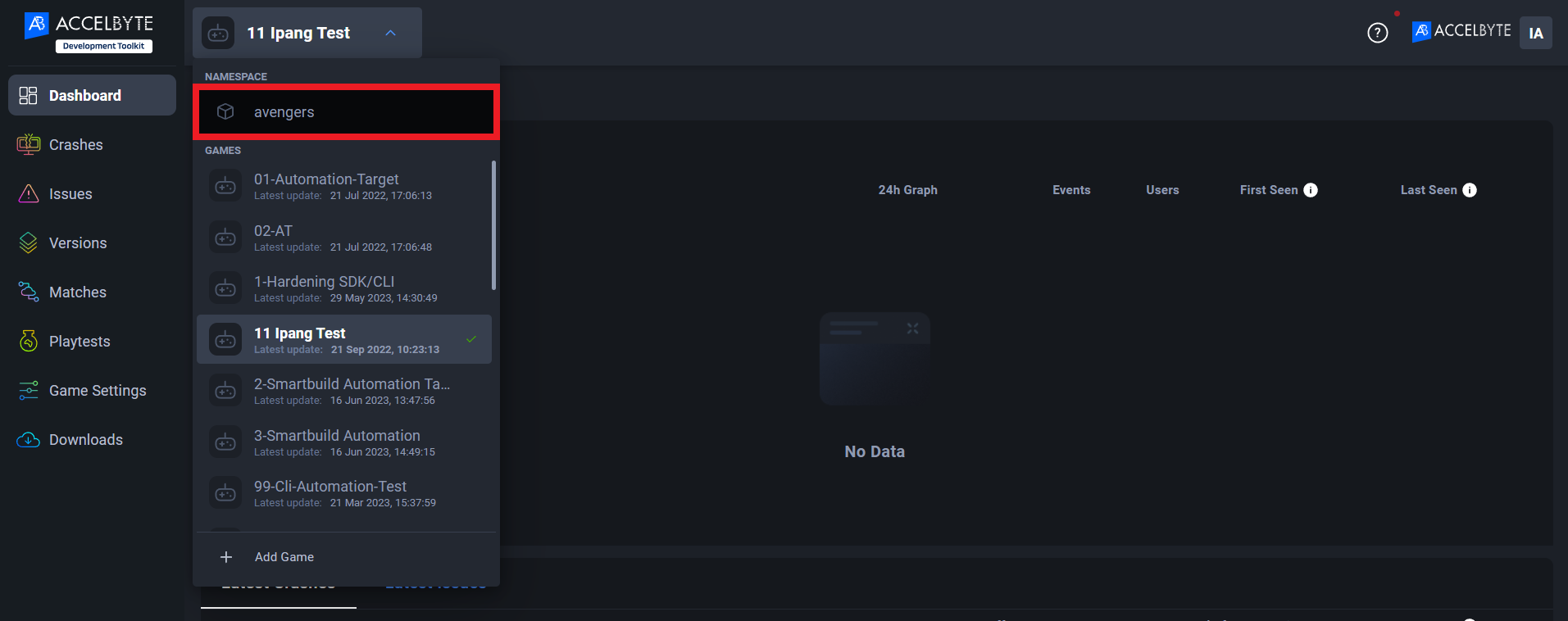Click the Dashboard grid icon

28,95
